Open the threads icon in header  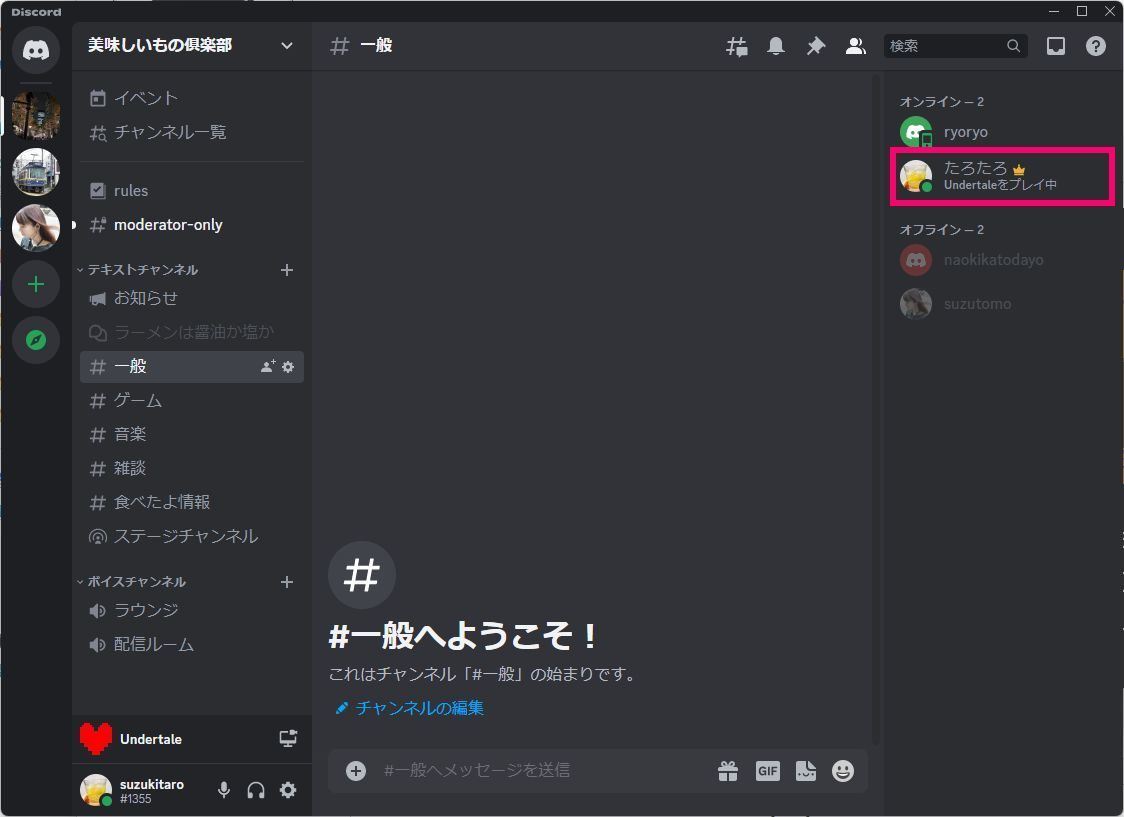tap(736, 47)
